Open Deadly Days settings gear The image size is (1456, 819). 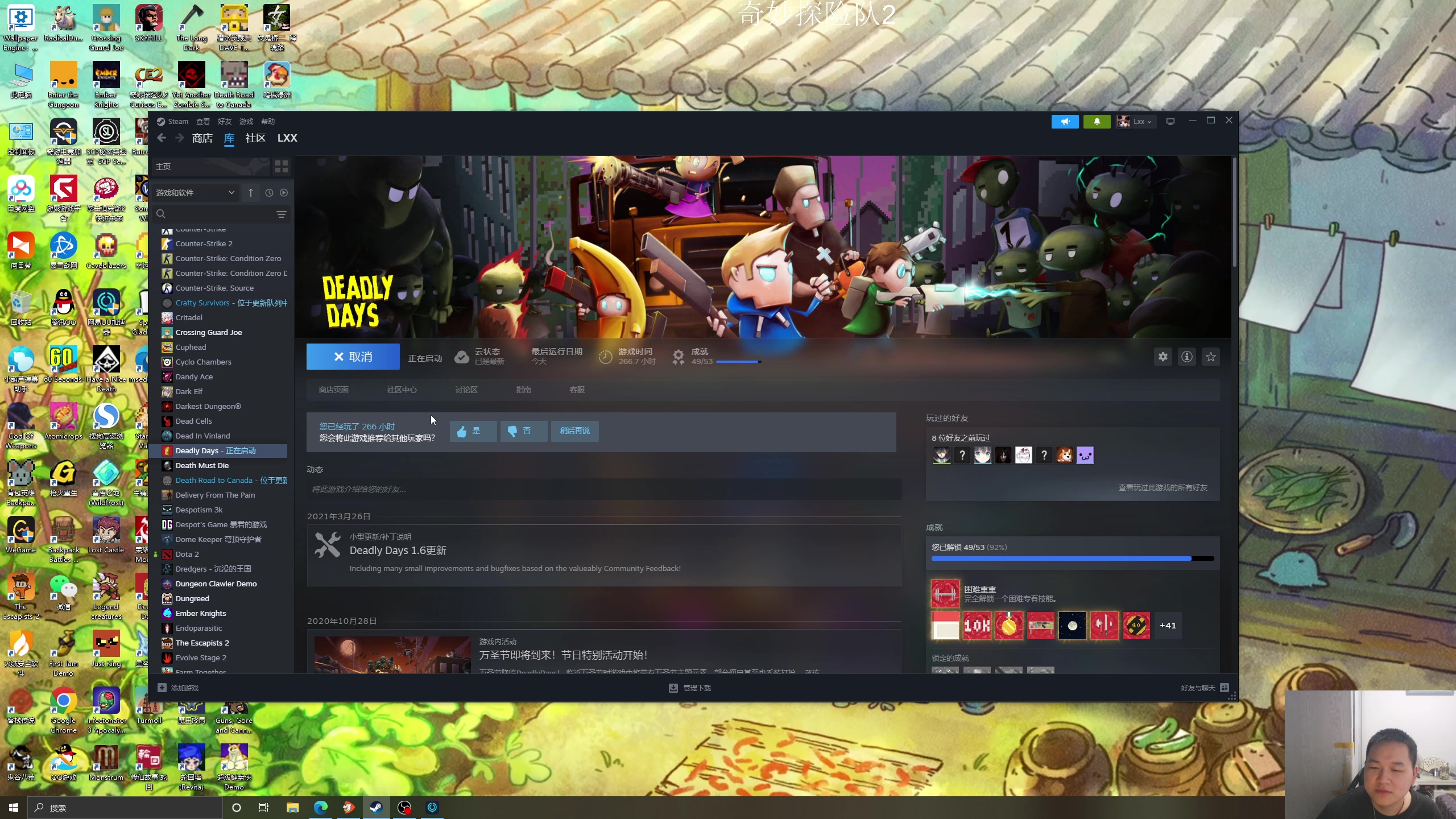(1163, 357)
